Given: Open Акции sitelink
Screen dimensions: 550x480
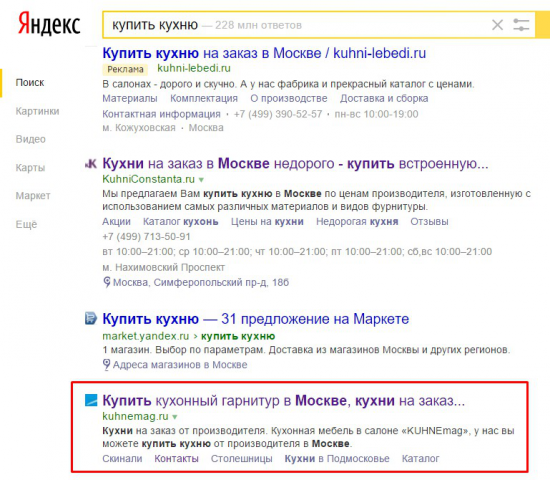Looking at the screenshot, I should tap(116, 222).
